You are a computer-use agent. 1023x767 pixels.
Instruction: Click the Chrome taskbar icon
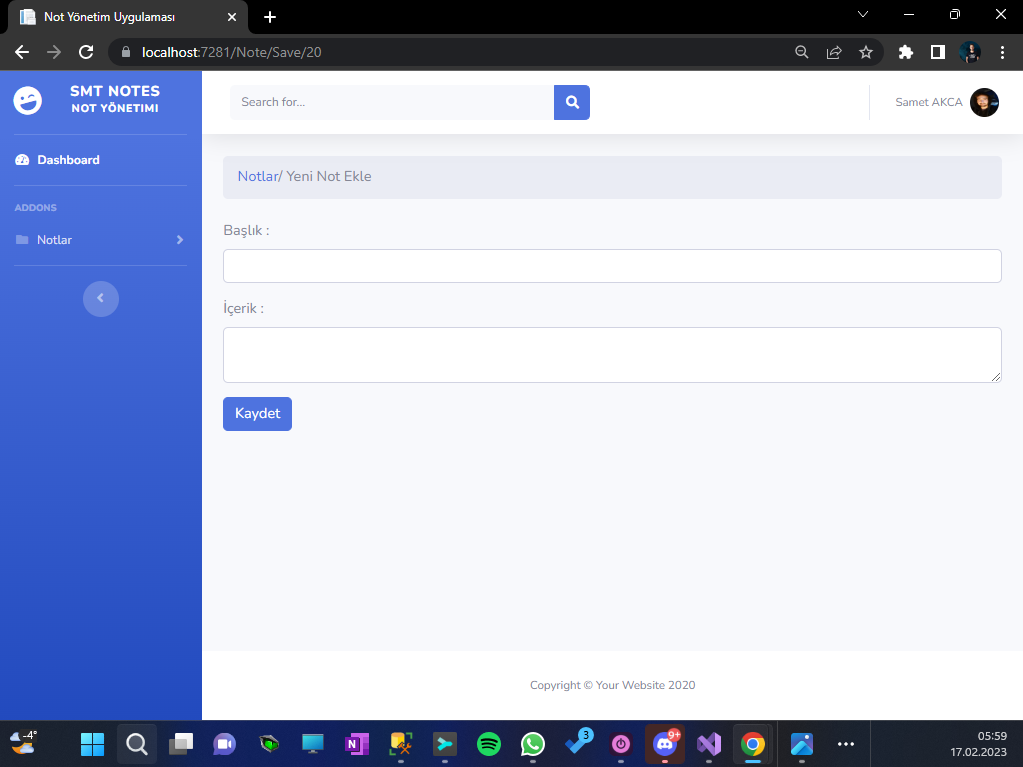752,744
